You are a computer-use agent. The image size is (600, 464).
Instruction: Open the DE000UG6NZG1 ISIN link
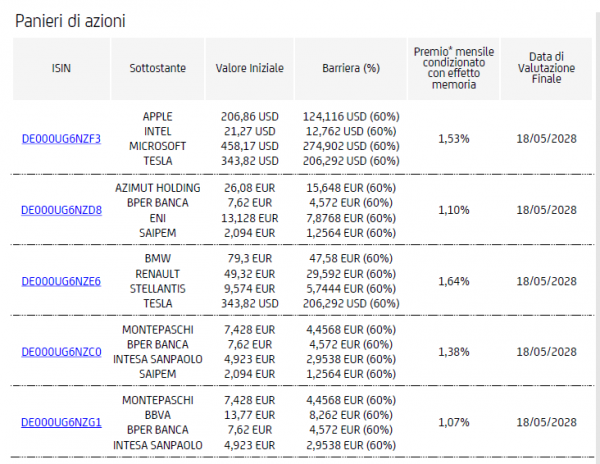click(x=61, y=422)
